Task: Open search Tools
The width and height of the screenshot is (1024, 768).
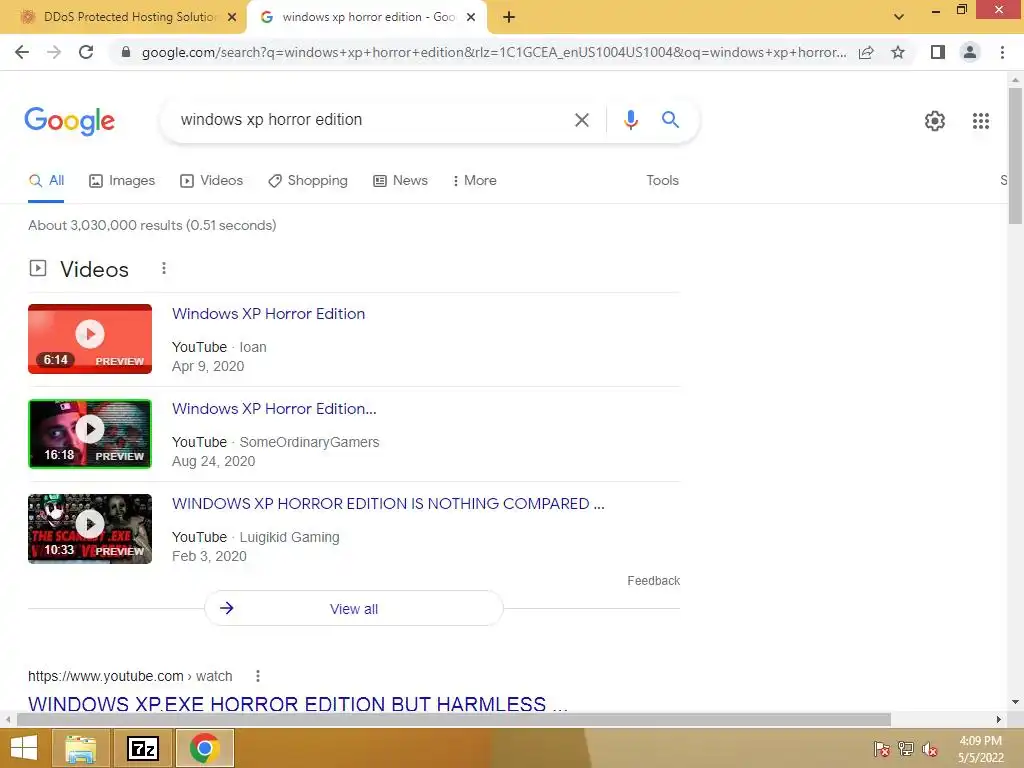Action: [x=662, y=180]
